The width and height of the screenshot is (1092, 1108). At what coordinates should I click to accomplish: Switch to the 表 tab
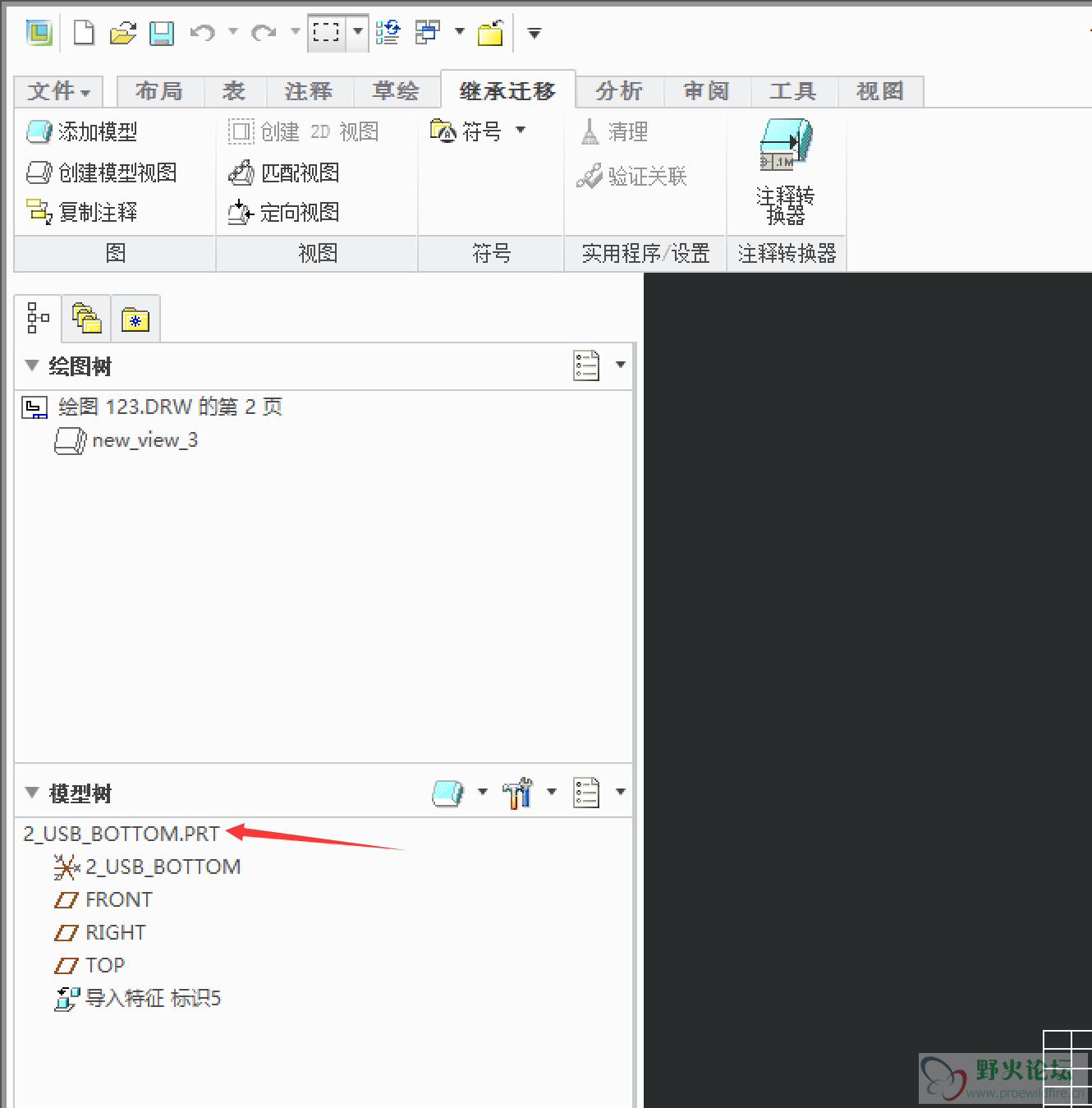coord(234,91)
